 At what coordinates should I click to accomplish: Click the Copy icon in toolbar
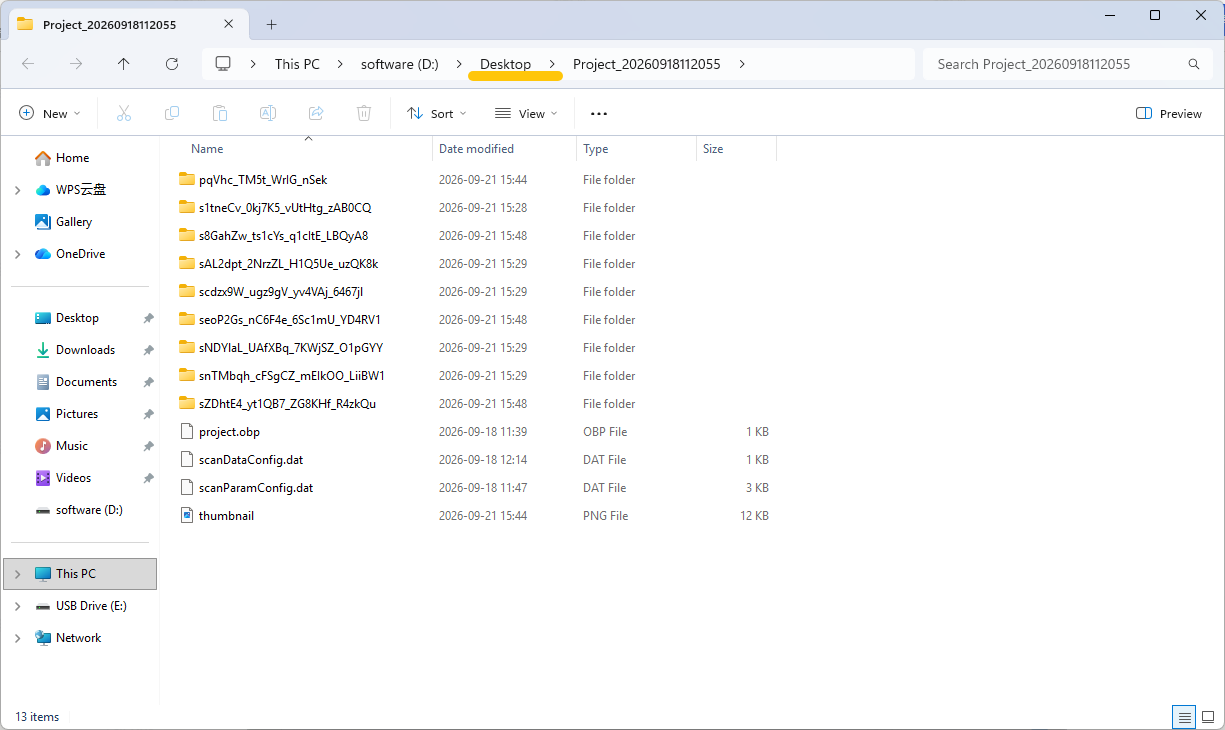(172, 114)
